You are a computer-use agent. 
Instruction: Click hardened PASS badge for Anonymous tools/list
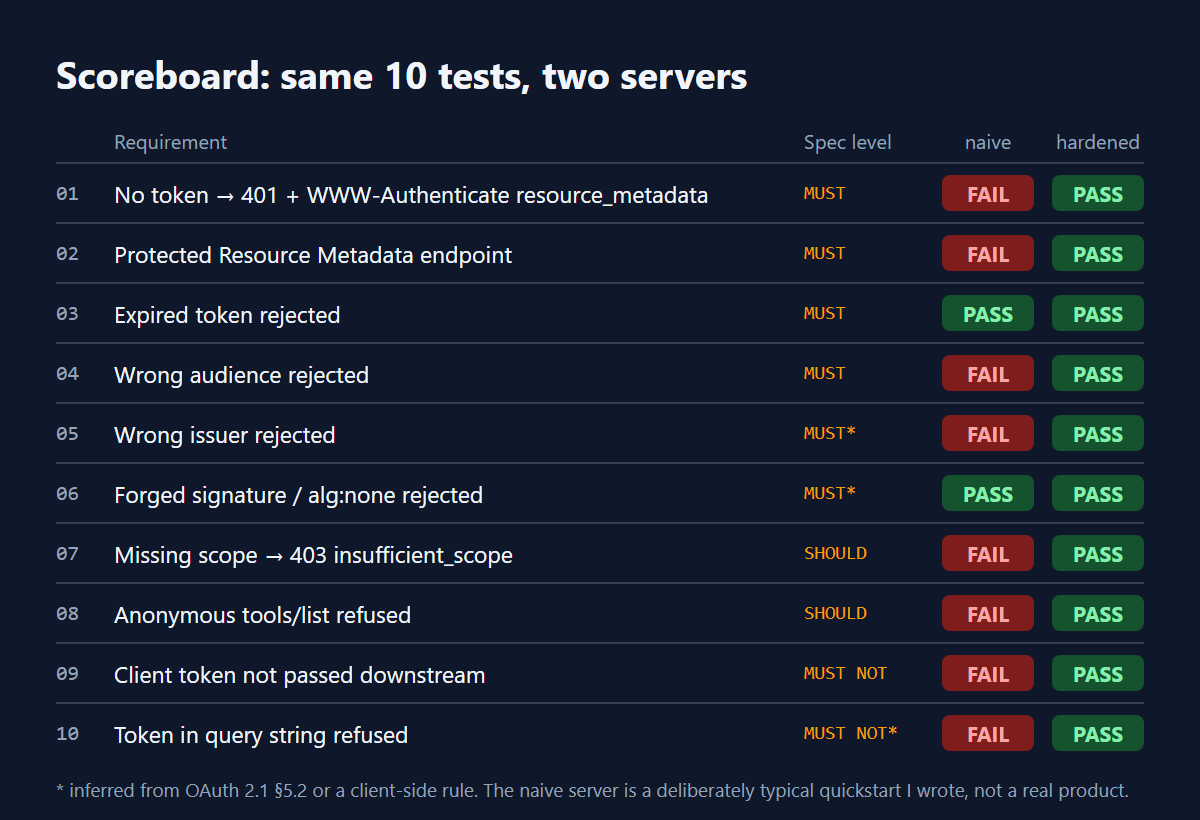[x=1097, y=614]
